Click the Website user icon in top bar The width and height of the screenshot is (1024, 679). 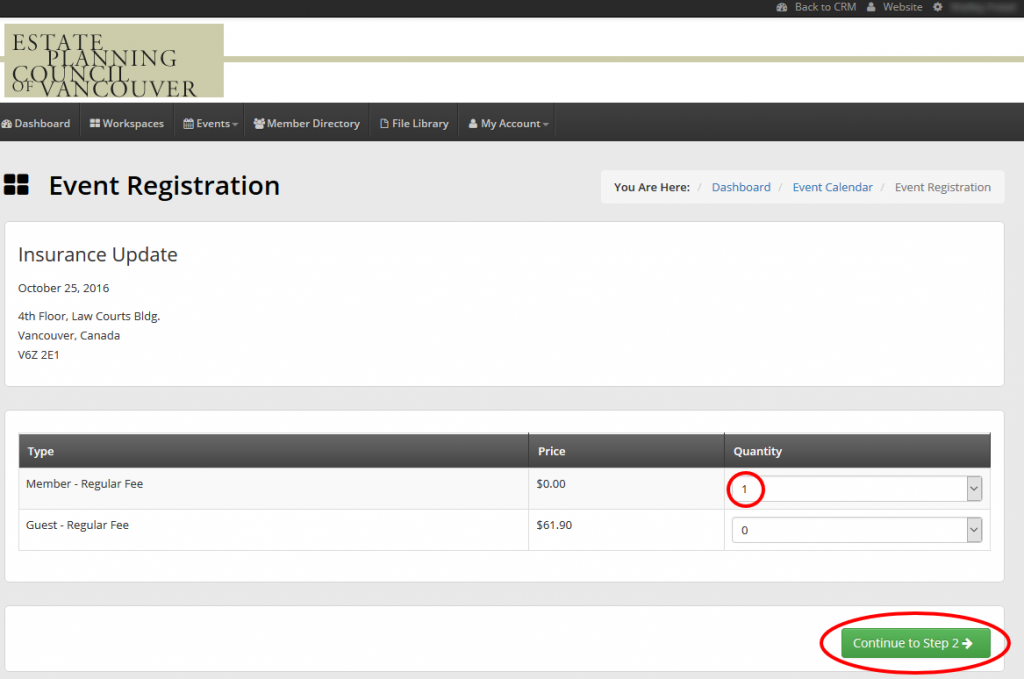(871, 7)
